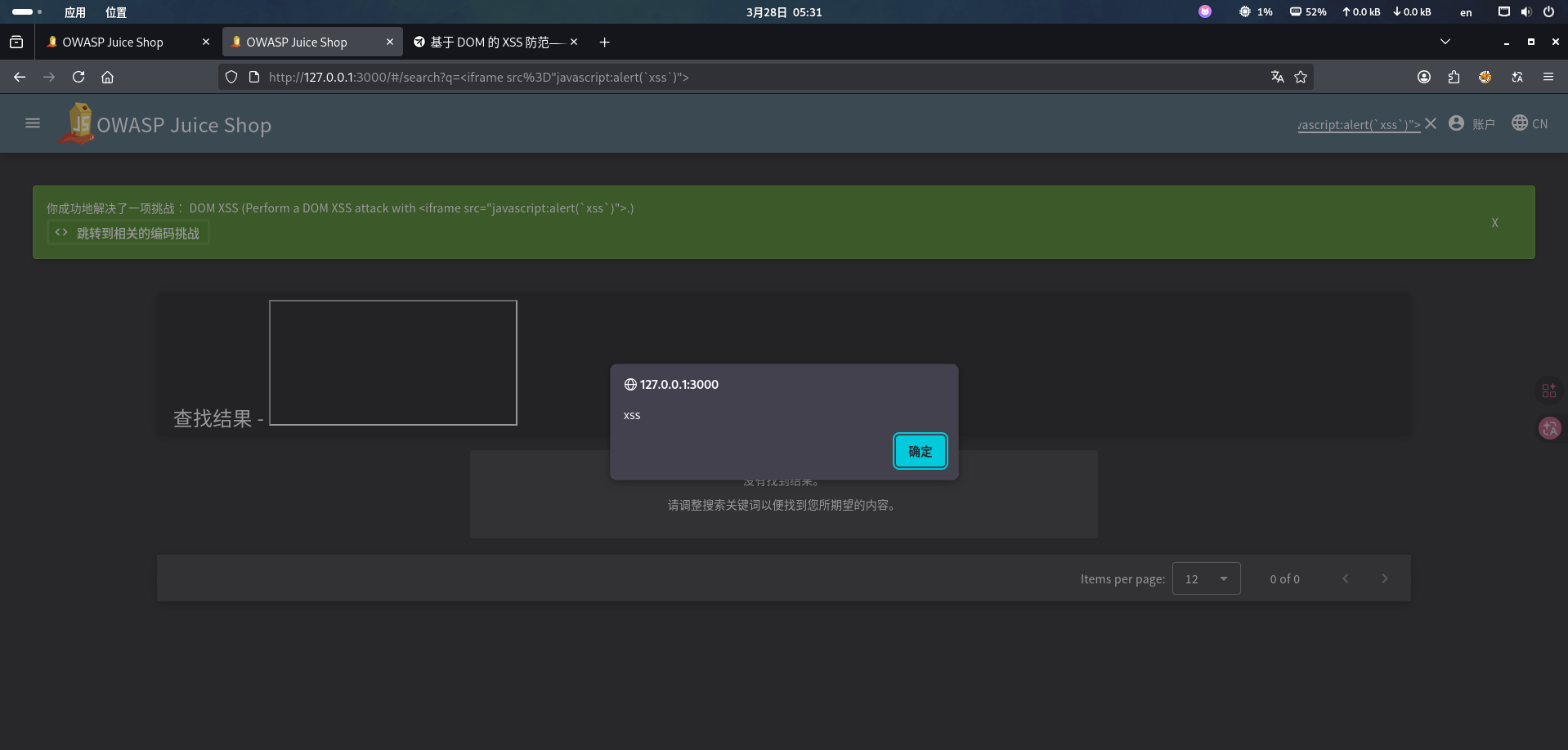Go to previous results page arrow
1568x750 pixels.
1346,578
